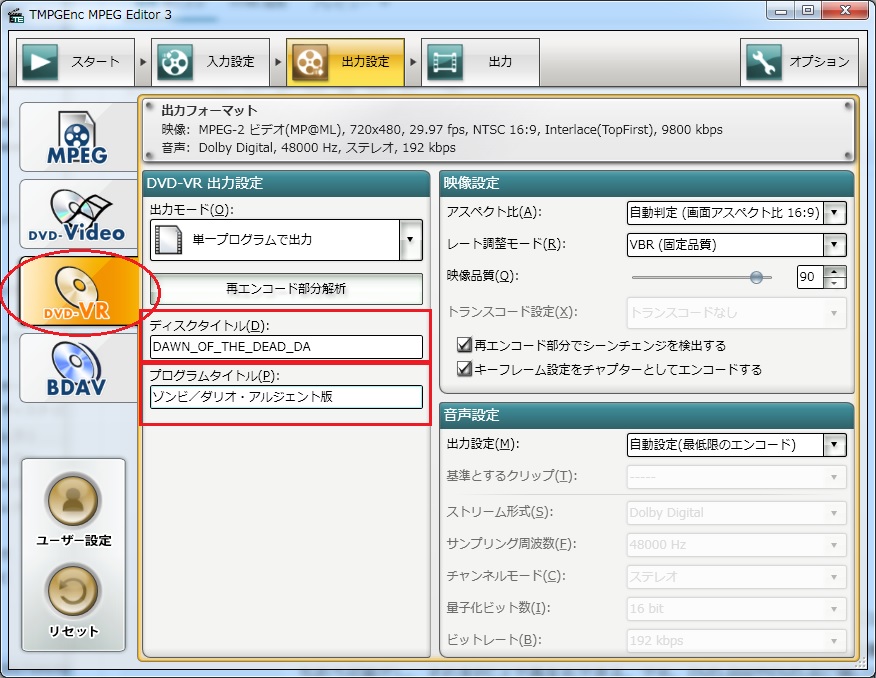Screen dimensions: 876x678
Task: Click the 映像: MPEG-2 format info line
Action: point(442,130)
